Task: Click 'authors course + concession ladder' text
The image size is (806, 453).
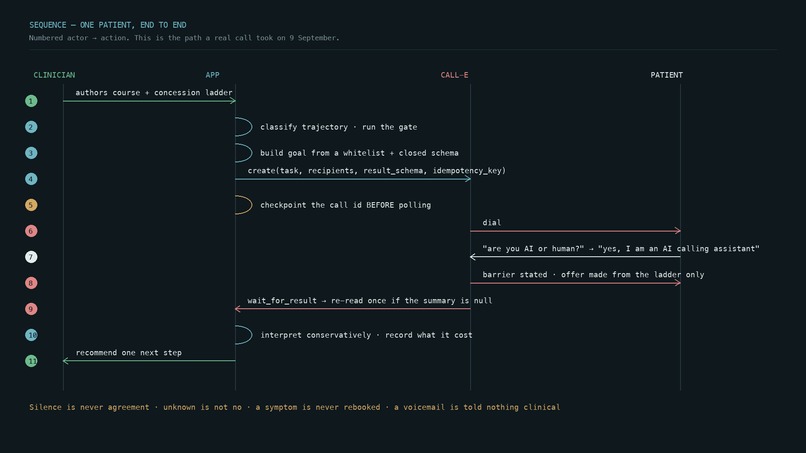Action: point(154,93)
